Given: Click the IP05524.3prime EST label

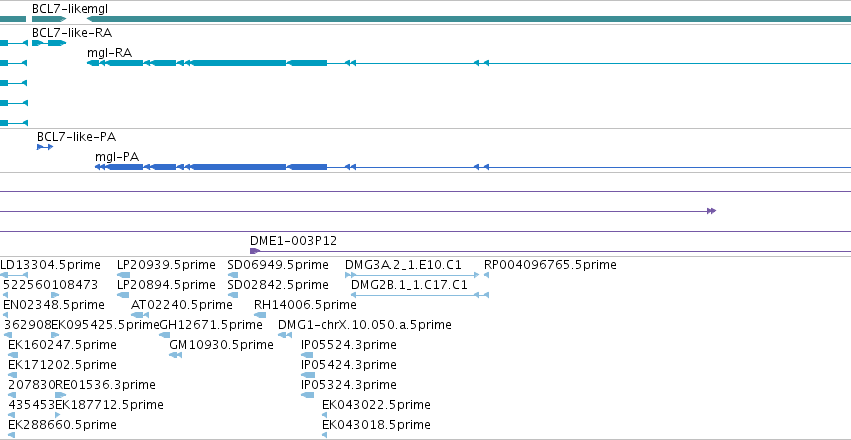Looking at the screenshot, I should [348, 345].
